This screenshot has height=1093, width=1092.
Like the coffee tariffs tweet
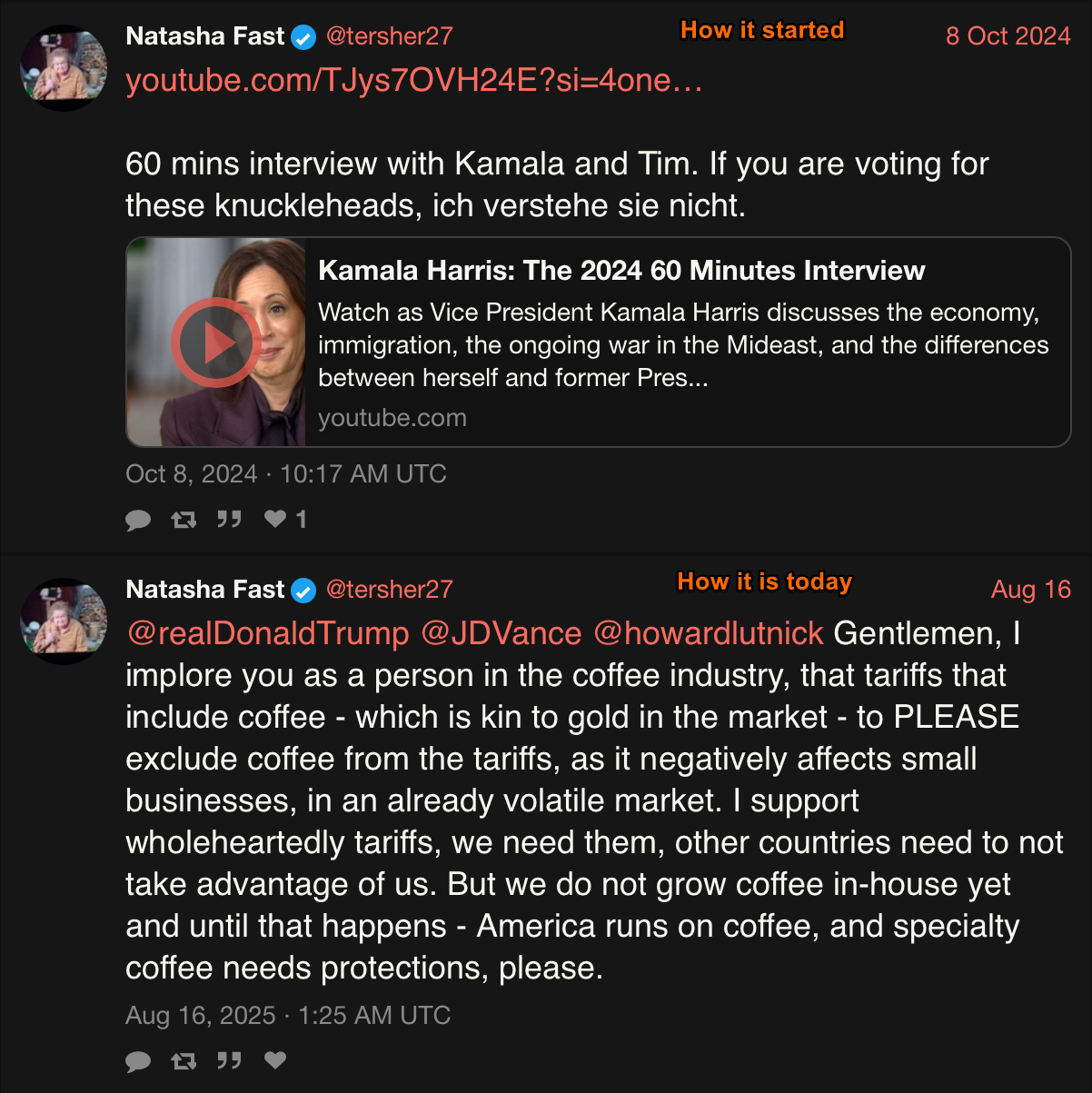click(x=275, y=1060)
